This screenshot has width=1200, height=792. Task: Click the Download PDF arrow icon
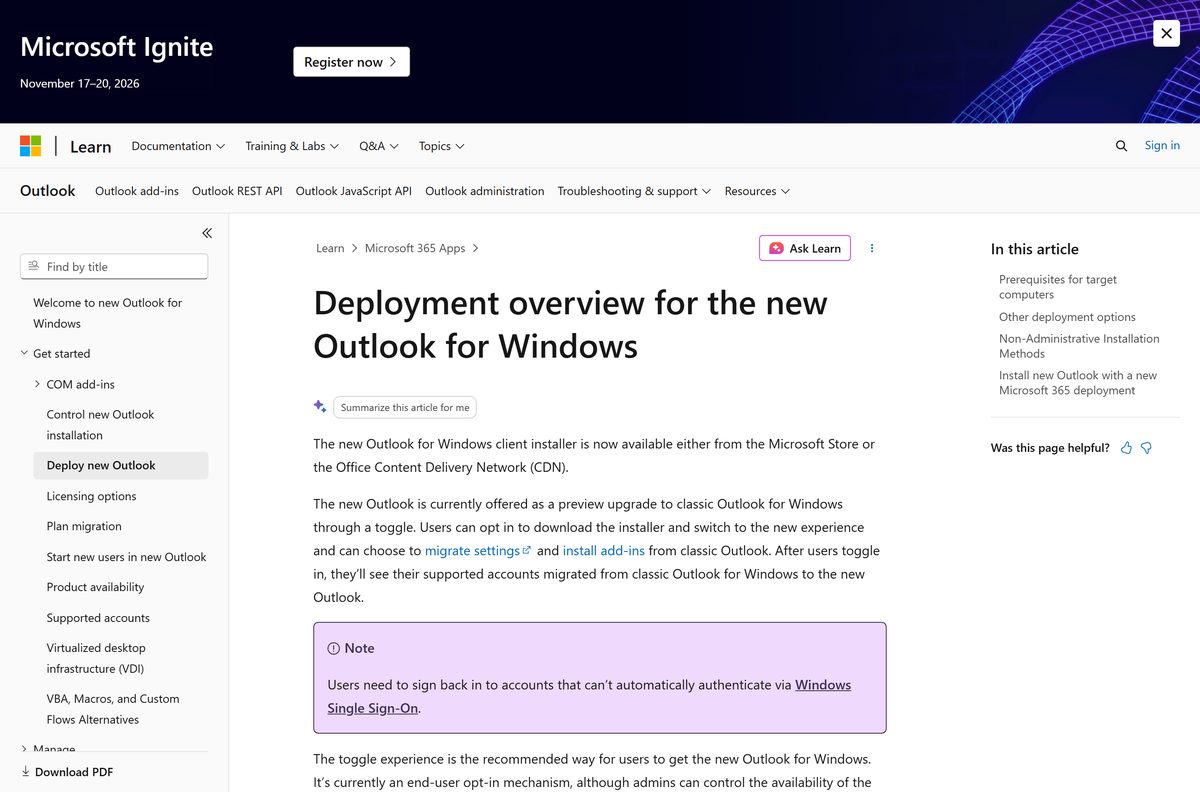click(x=26, y=772)
